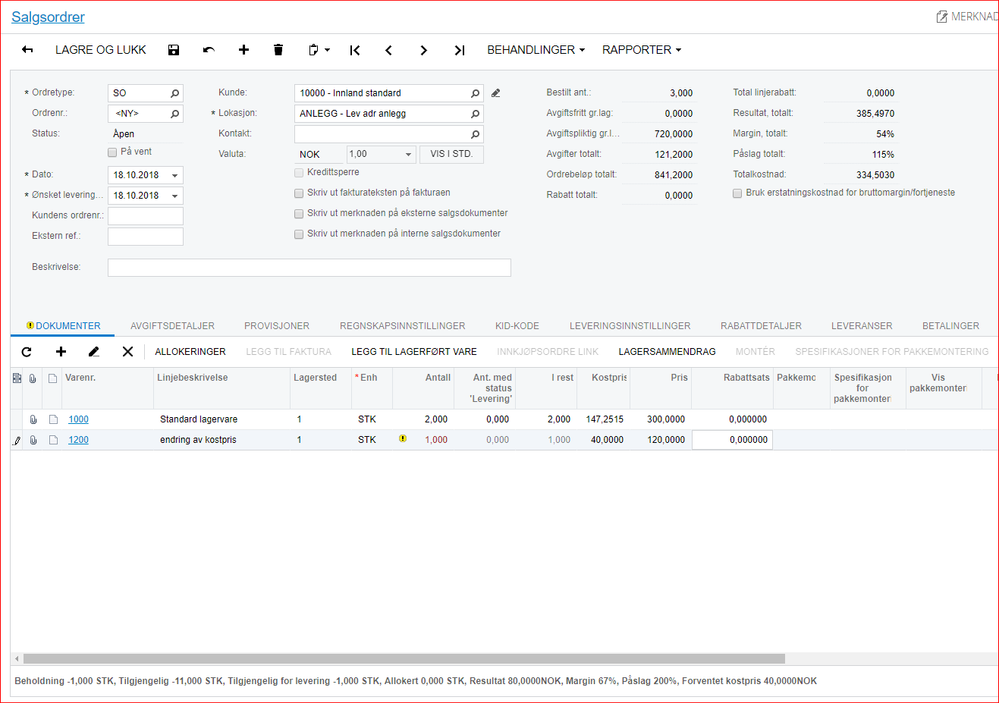Open the BEHANDLINGER dropdown menu
The width and height of the screenshot is (999, 703).
tap(536, 50)
